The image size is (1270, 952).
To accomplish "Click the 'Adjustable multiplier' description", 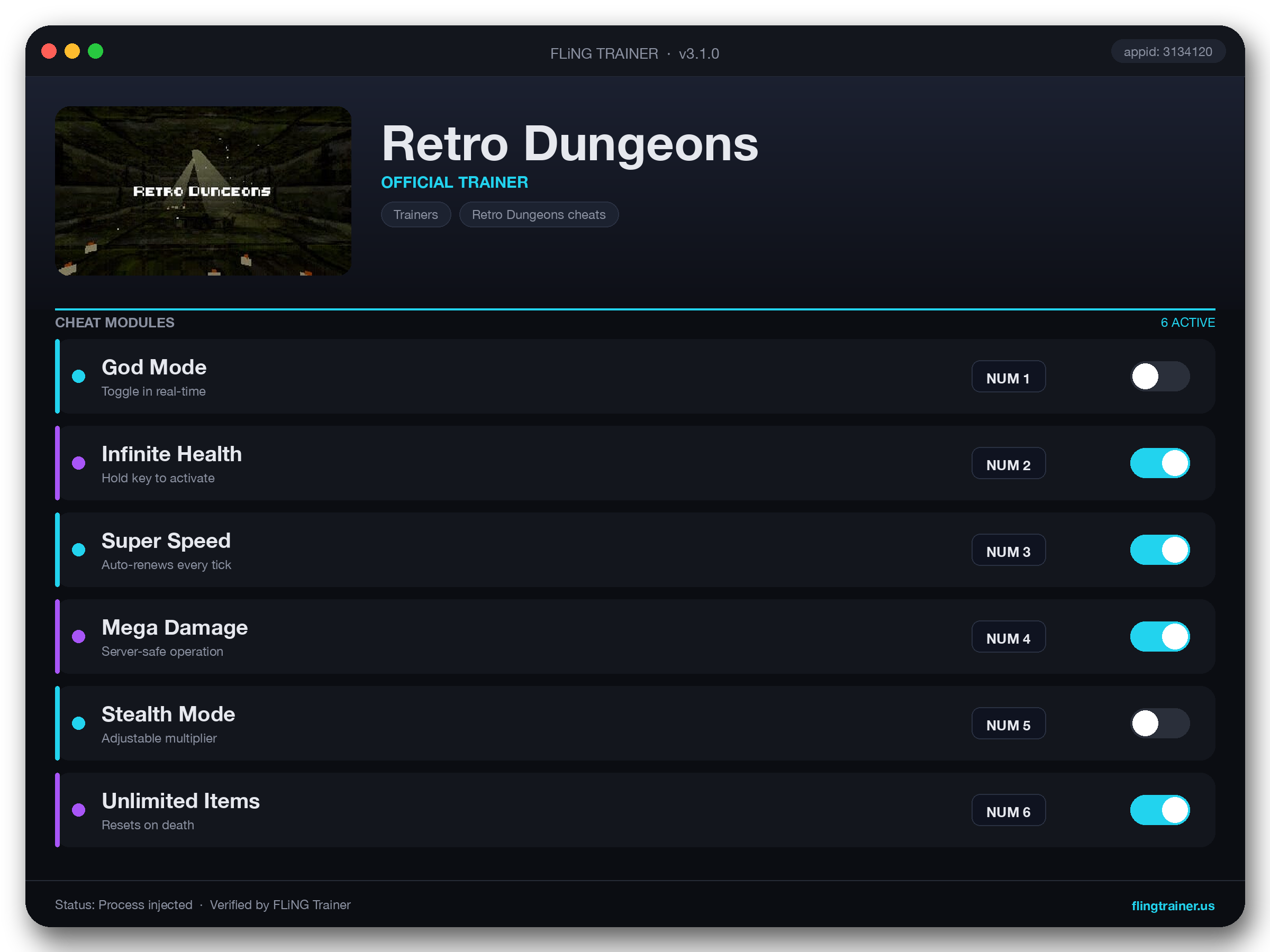I will tap(159, 738).
